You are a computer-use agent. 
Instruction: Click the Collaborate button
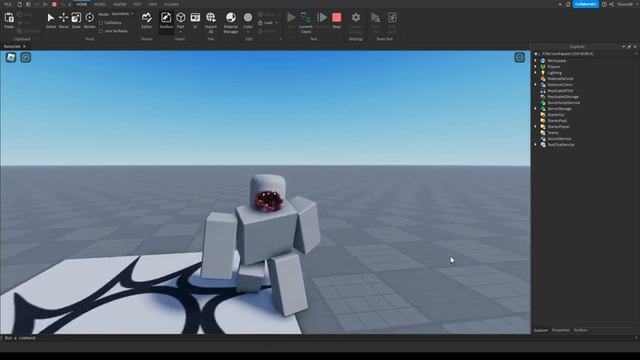pyautogui.click(x=586, y=4)
